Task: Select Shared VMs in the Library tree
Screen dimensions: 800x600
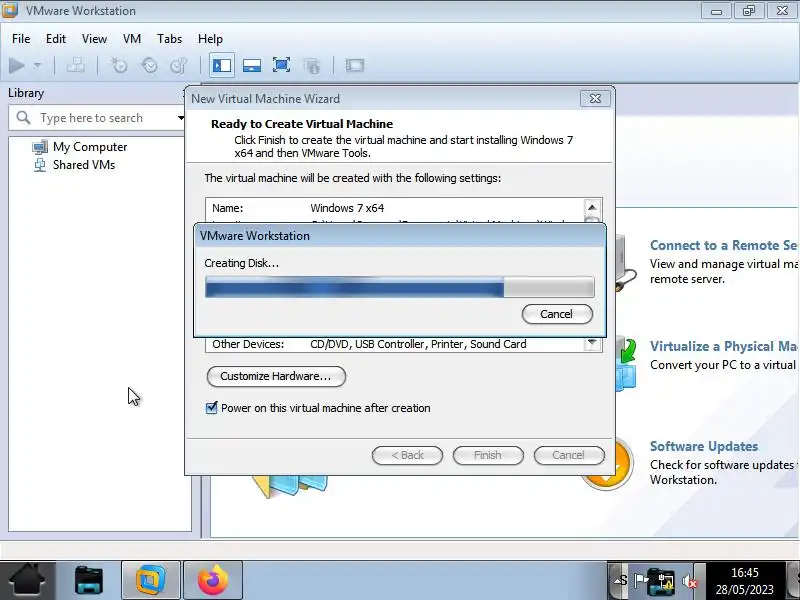Action: (84, 165)
